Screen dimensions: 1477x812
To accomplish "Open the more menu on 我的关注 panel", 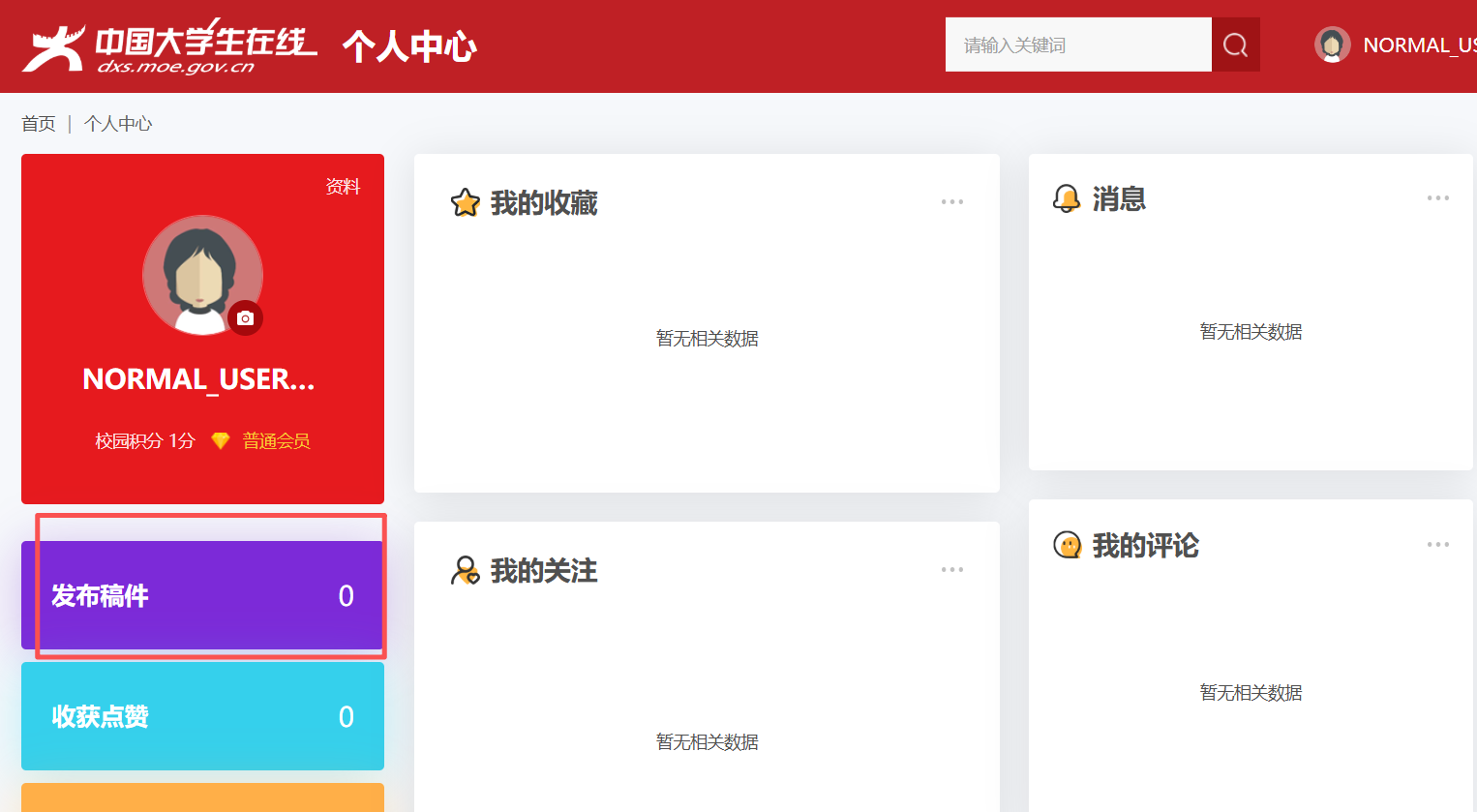I will point(952,569).
